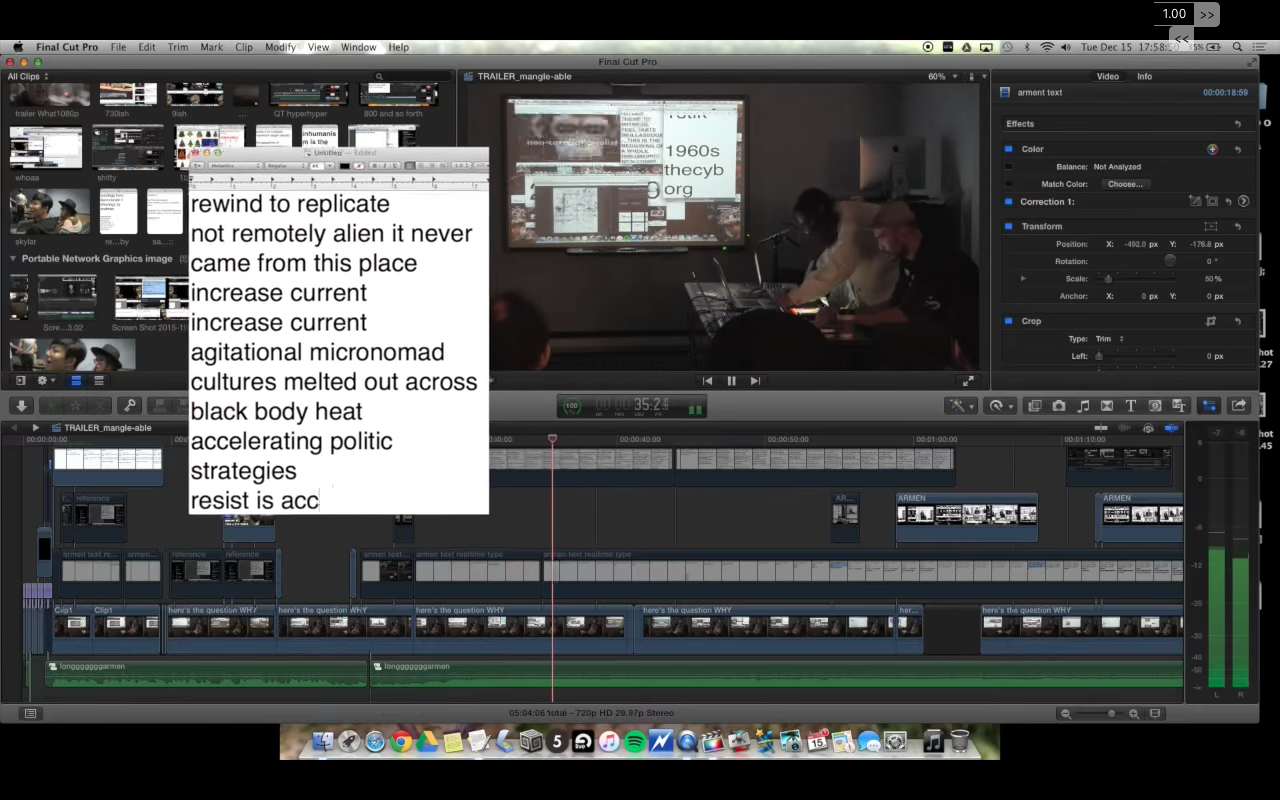Viewport: 1280px width, 800px height.
Task: Click Choose... for Match Color
Action: click(1125, 184)
